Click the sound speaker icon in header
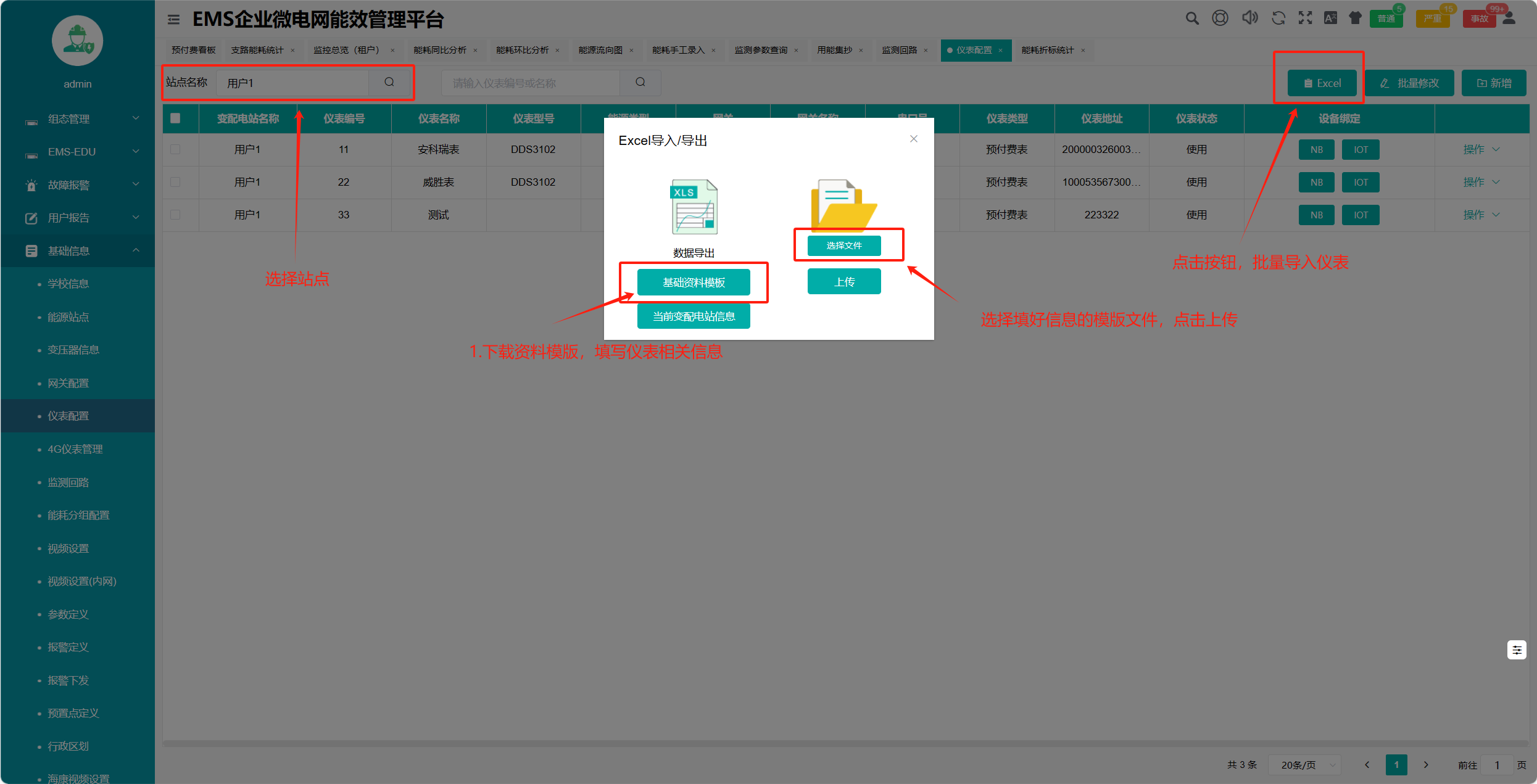Screen dimensions: 1537x784 [x=1249, y=18]
